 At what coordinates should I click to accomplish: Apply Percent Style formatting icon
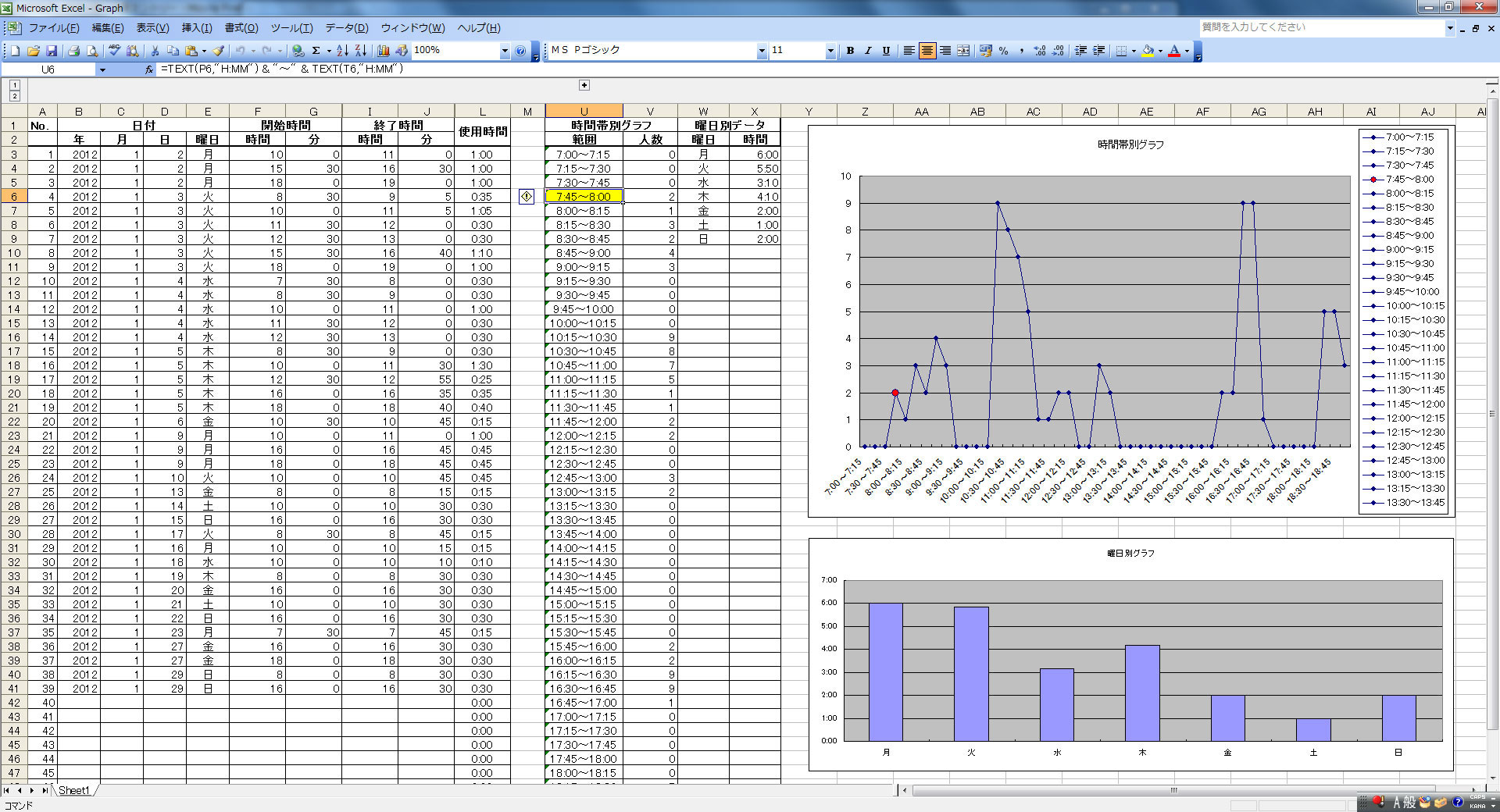click(x=1003, y=51)
